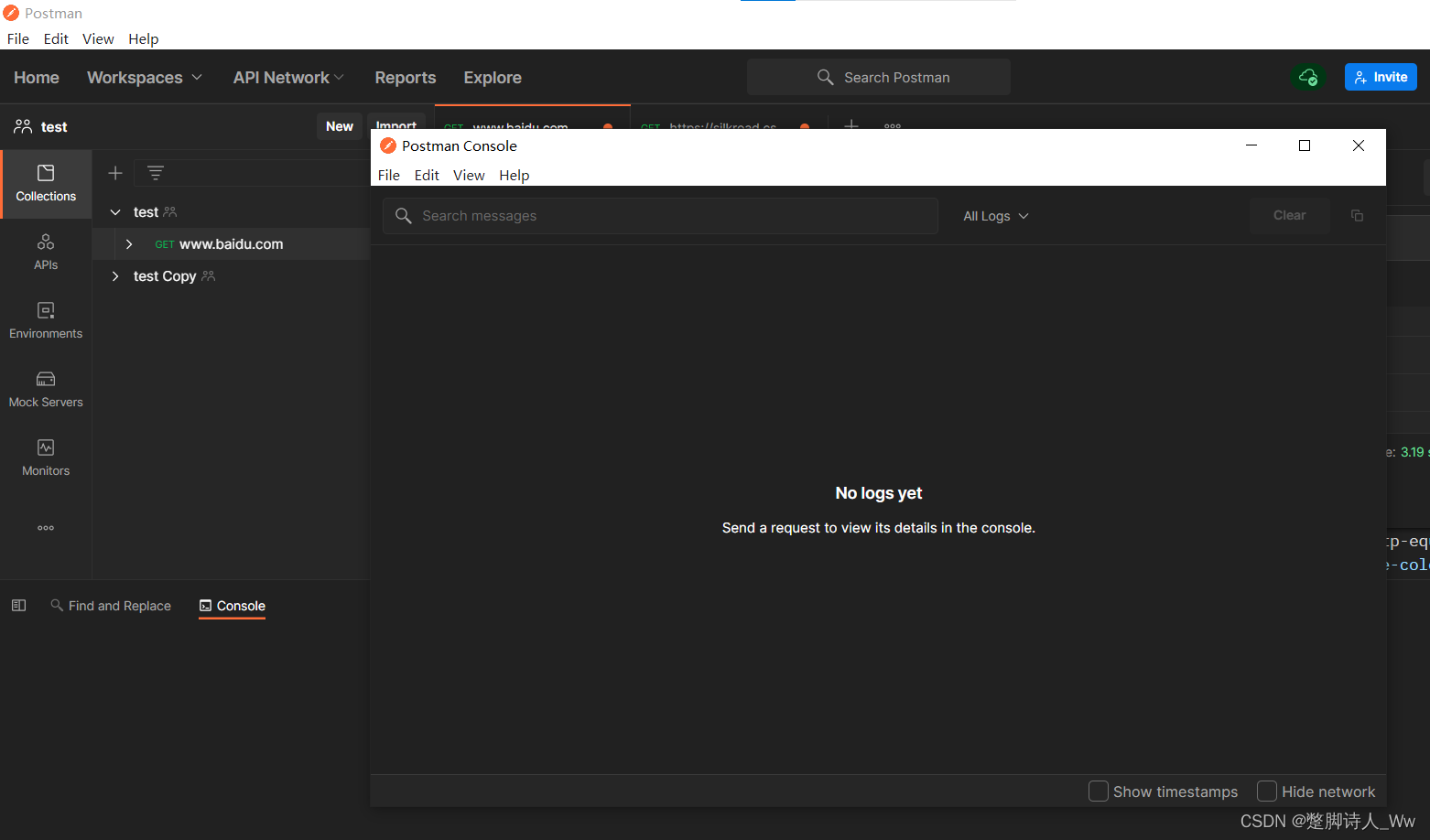
Task: Enable Hide network checkbox
Action: click(1267, 792)
